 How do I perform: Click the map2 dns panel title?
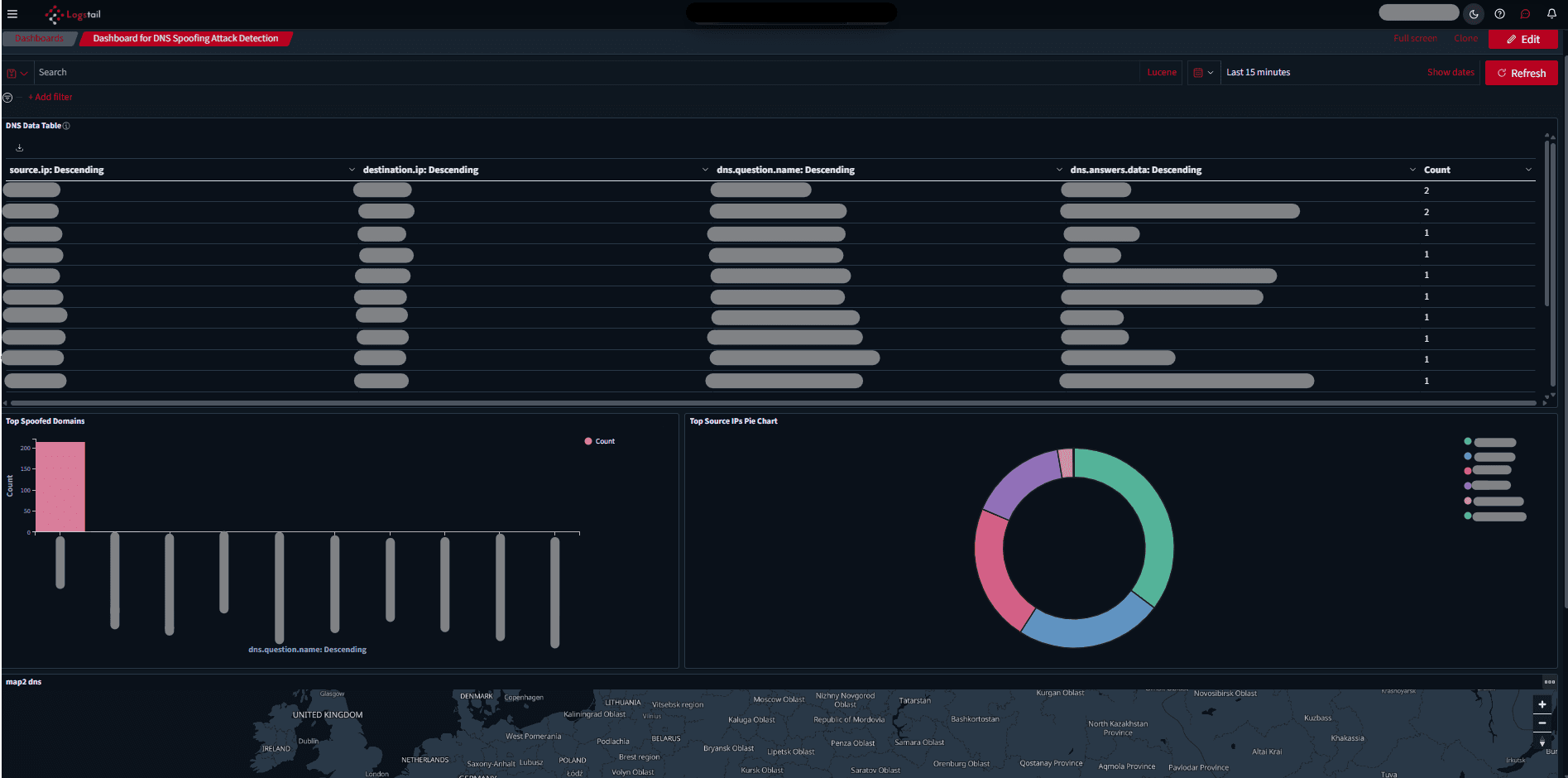[x=23, y=682]
